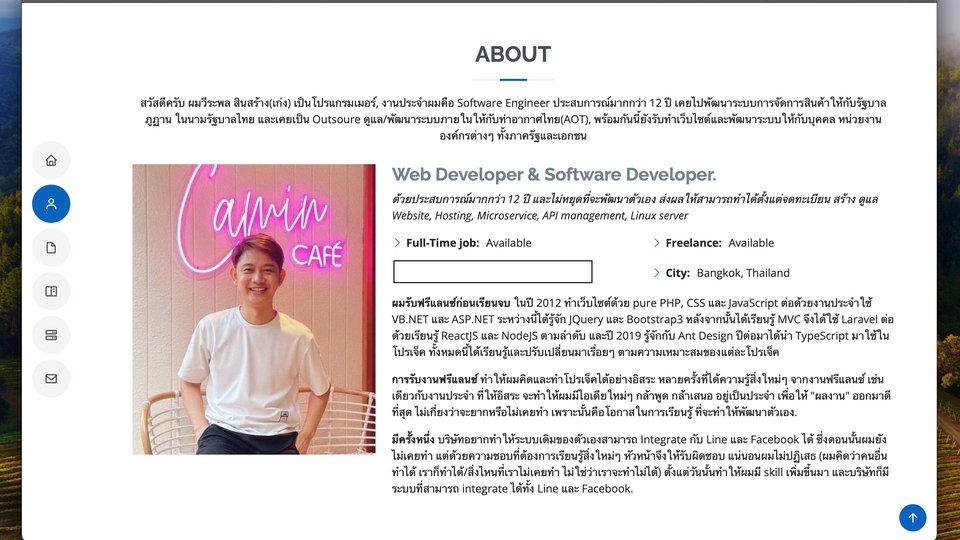Select the About person icon
This screenshot has height=540, width=960.
click(51, 204)
